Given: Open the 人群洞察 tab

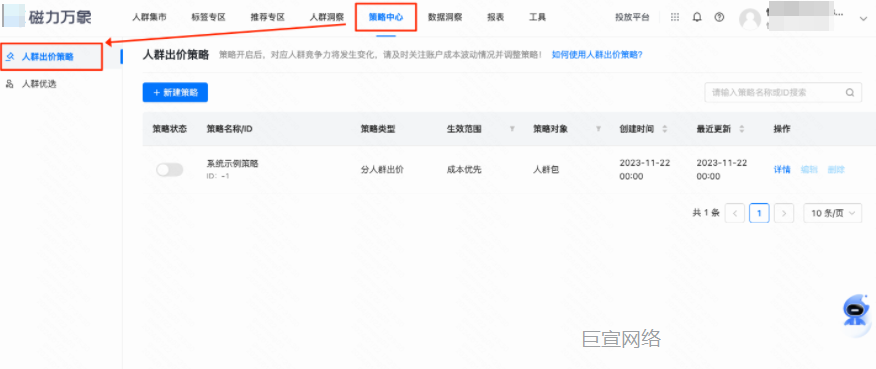Looking at the screenshot, I should click(327, 17).
